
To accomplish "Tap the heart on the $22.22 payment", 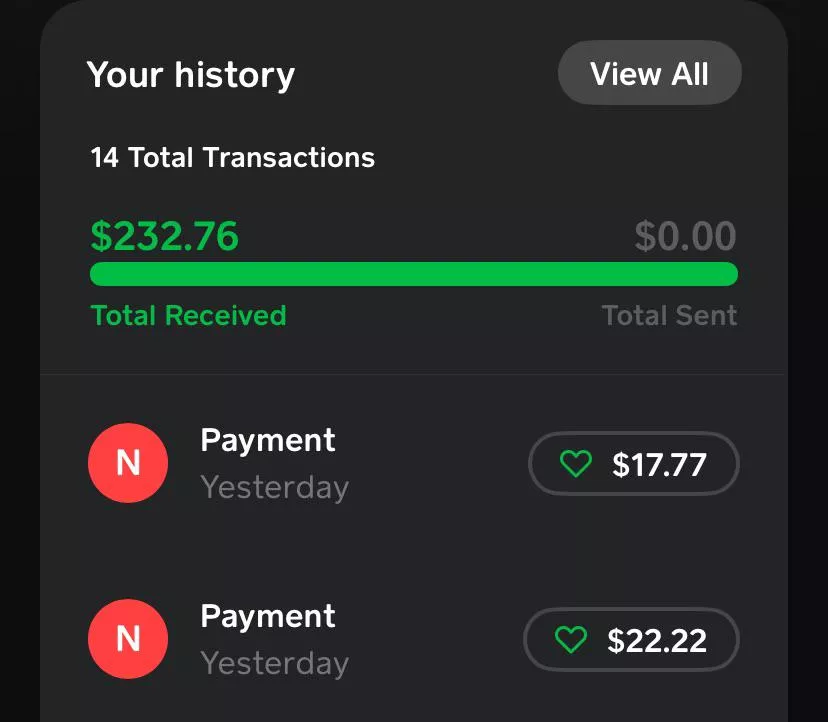I will coord(571,640).
